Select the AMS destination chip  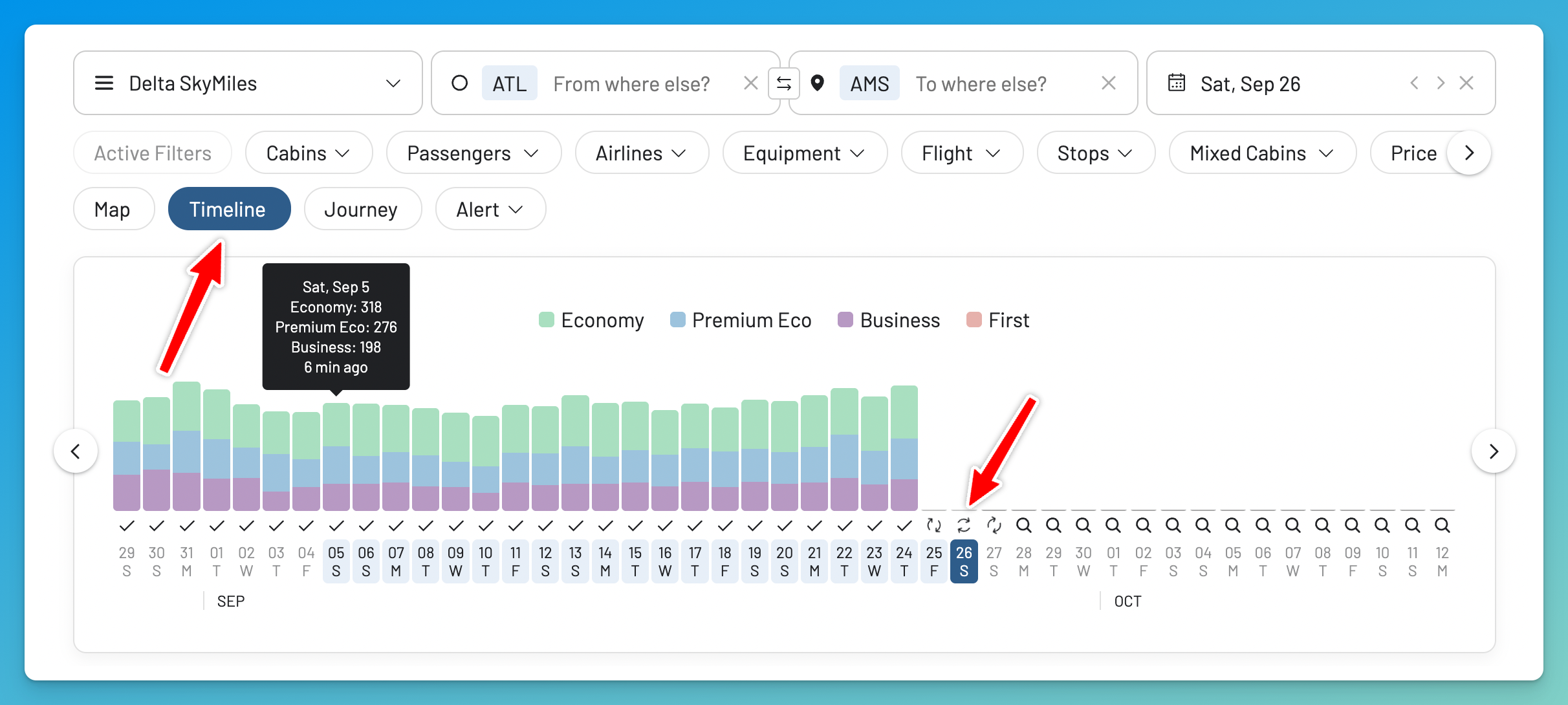point(869,83)
